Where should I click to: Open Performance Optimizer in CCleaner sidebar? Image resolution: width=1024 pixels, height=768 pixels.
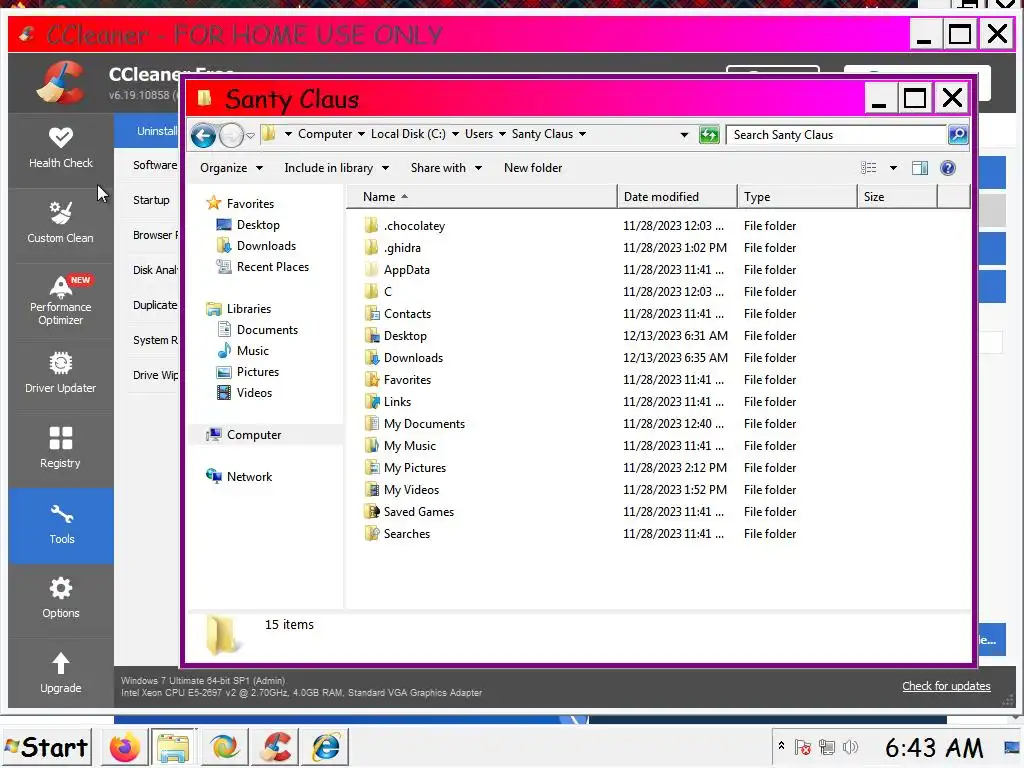click(x=61, y=300)
